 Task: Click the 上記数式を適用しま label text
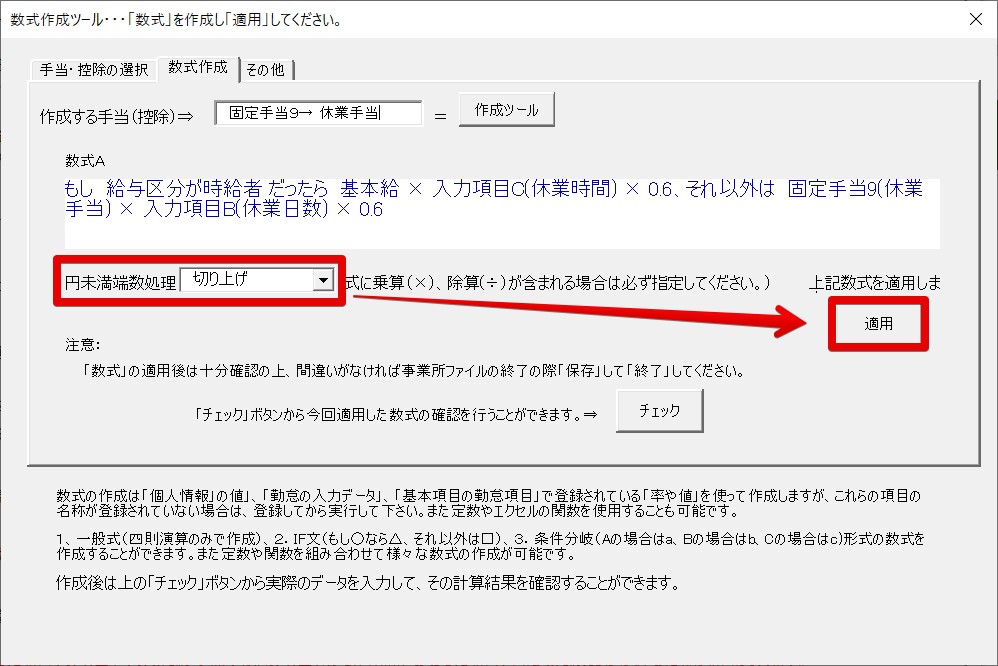tap(875, 283)
